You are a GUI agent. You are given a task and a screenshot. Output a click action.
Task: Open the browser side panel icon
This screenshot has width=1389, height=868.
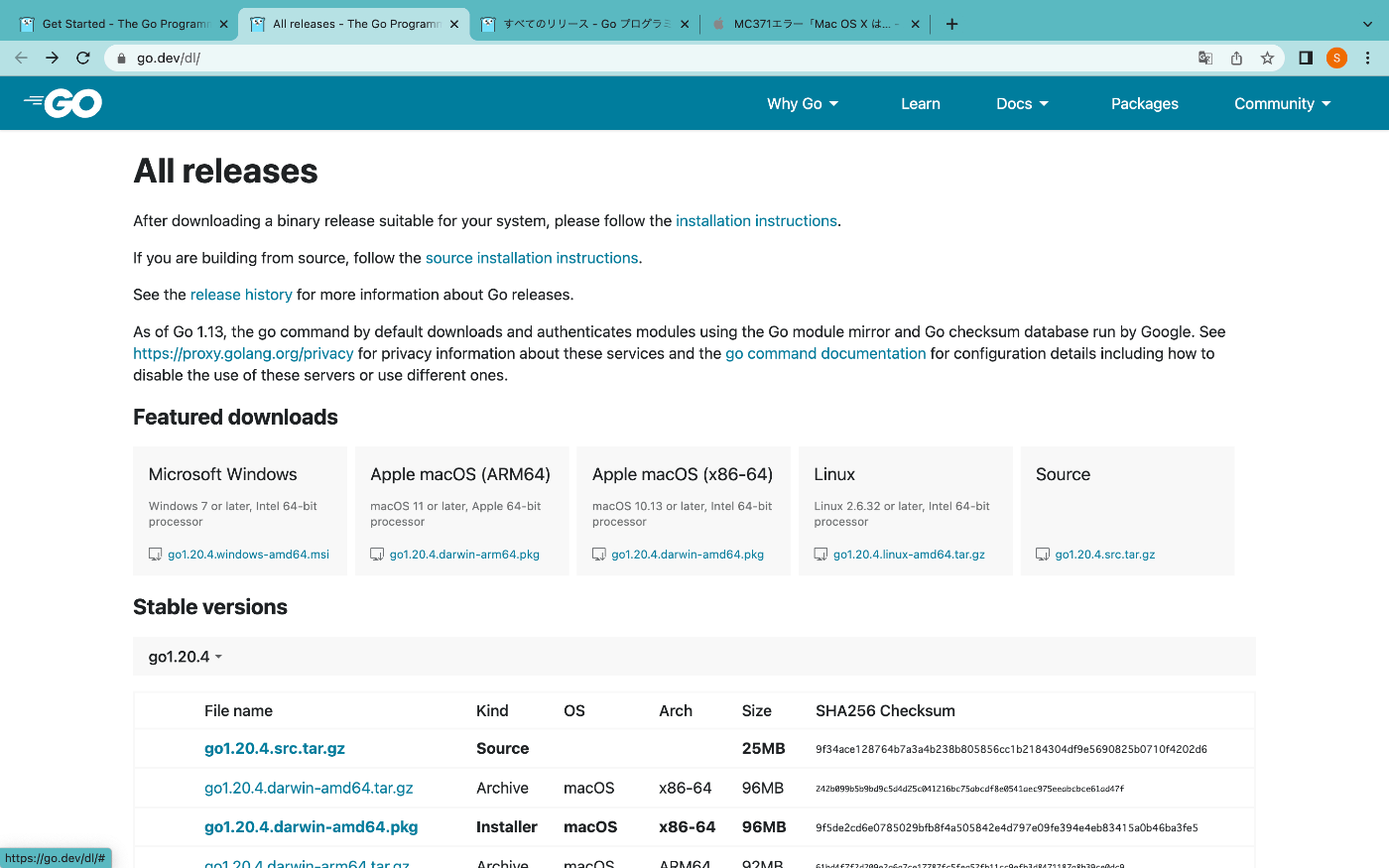point(1306,58)
